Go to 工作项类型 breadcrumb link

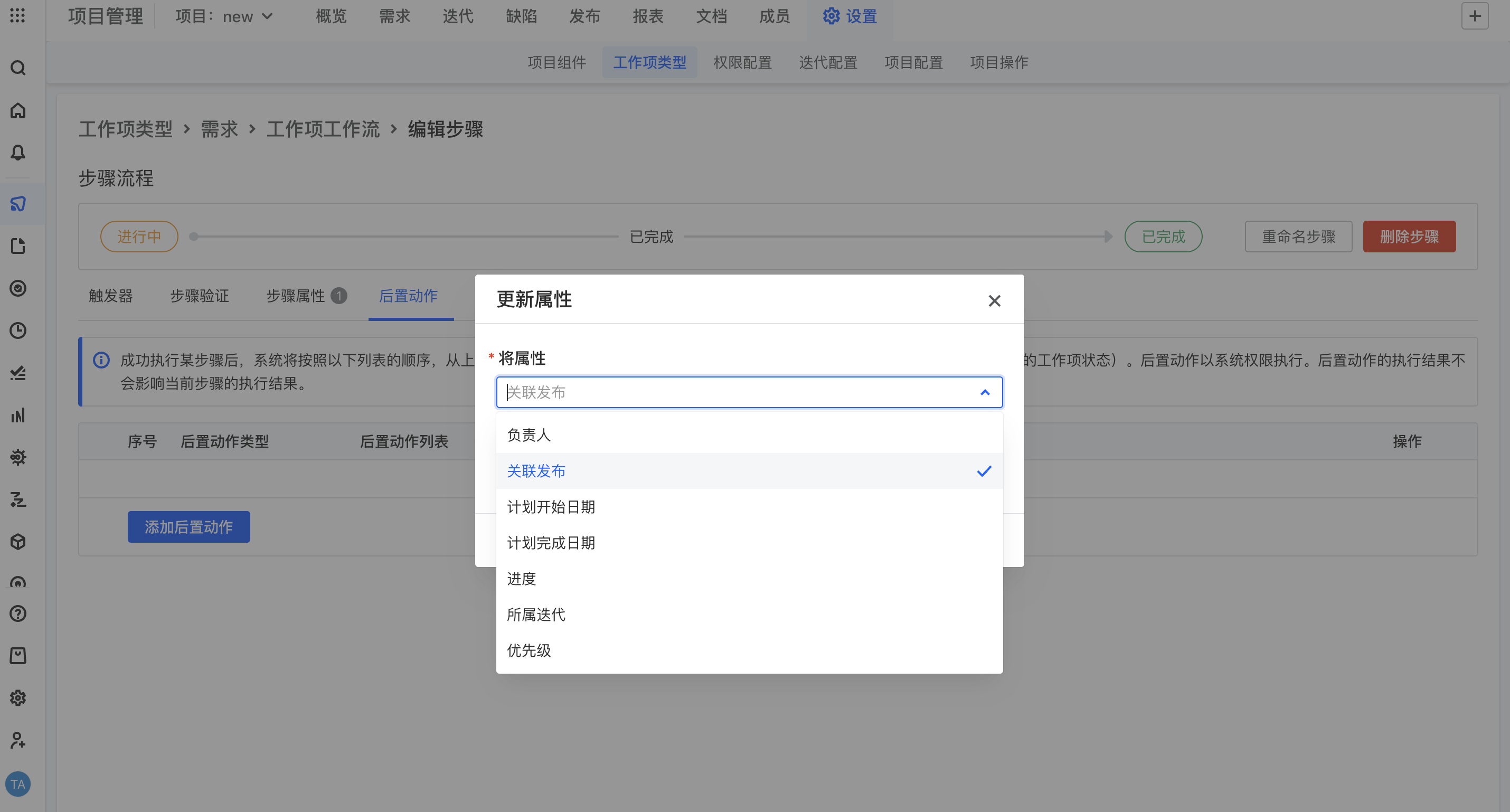[x=126, y=129]
